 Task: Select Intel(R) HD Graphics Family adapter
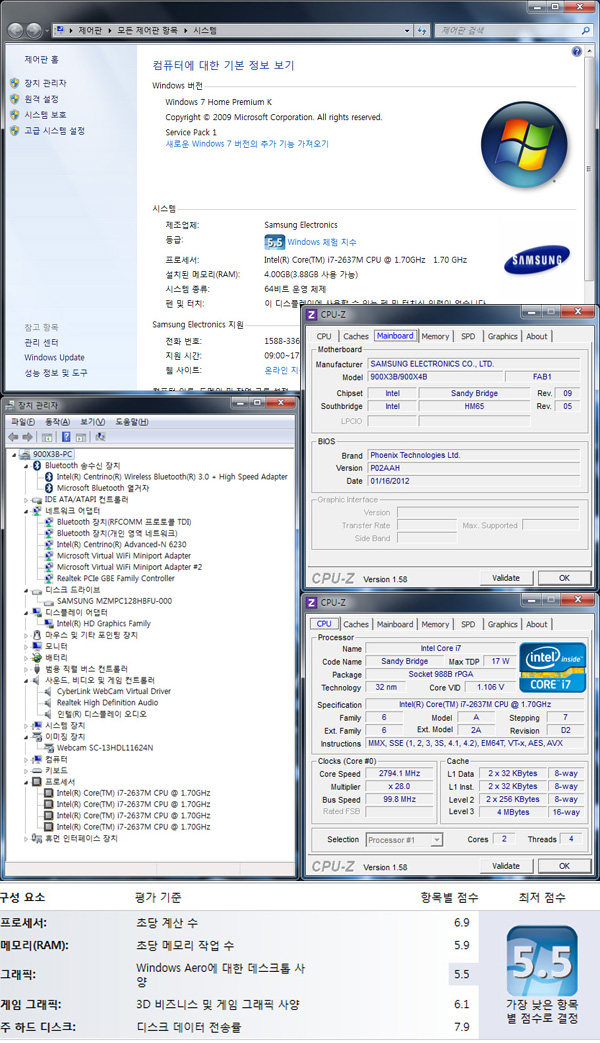[104, 624]
